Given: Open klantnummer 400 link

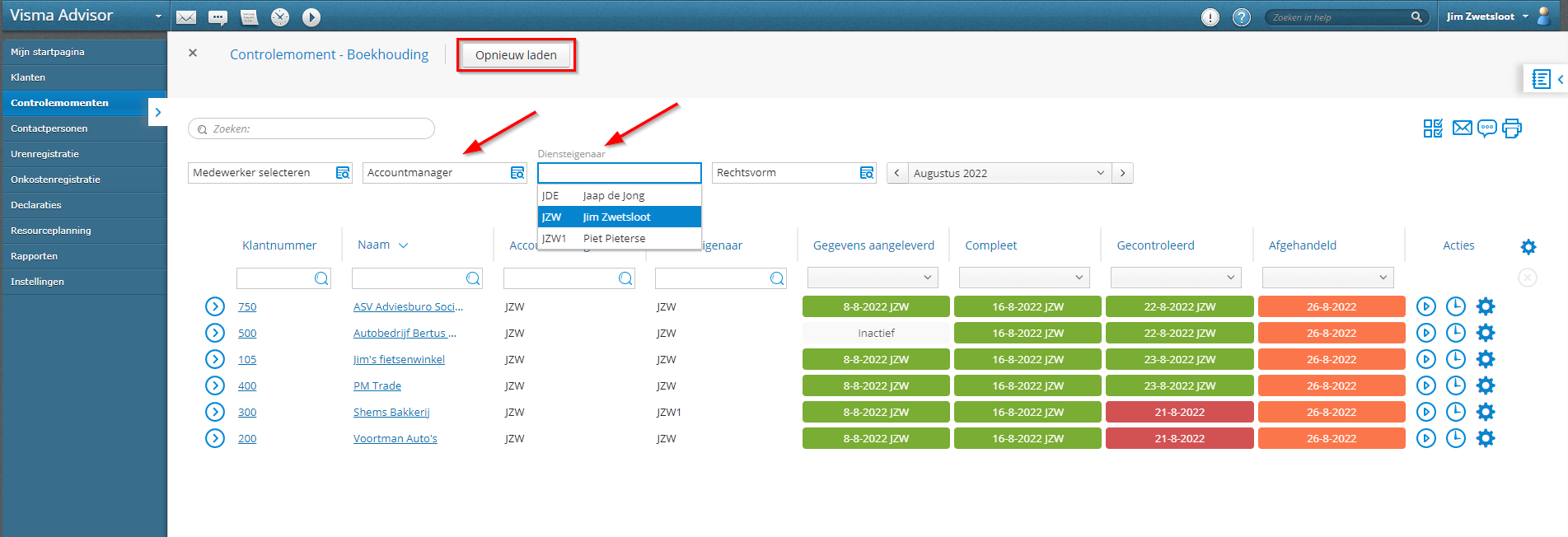Looking at the screenshot, I should pos(247,385).
